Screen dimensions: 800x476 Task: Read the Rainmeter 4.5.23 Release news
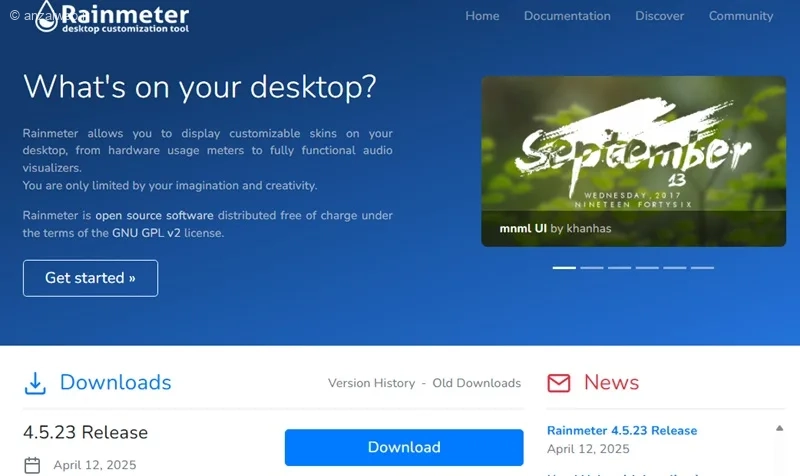pos(621,430)
